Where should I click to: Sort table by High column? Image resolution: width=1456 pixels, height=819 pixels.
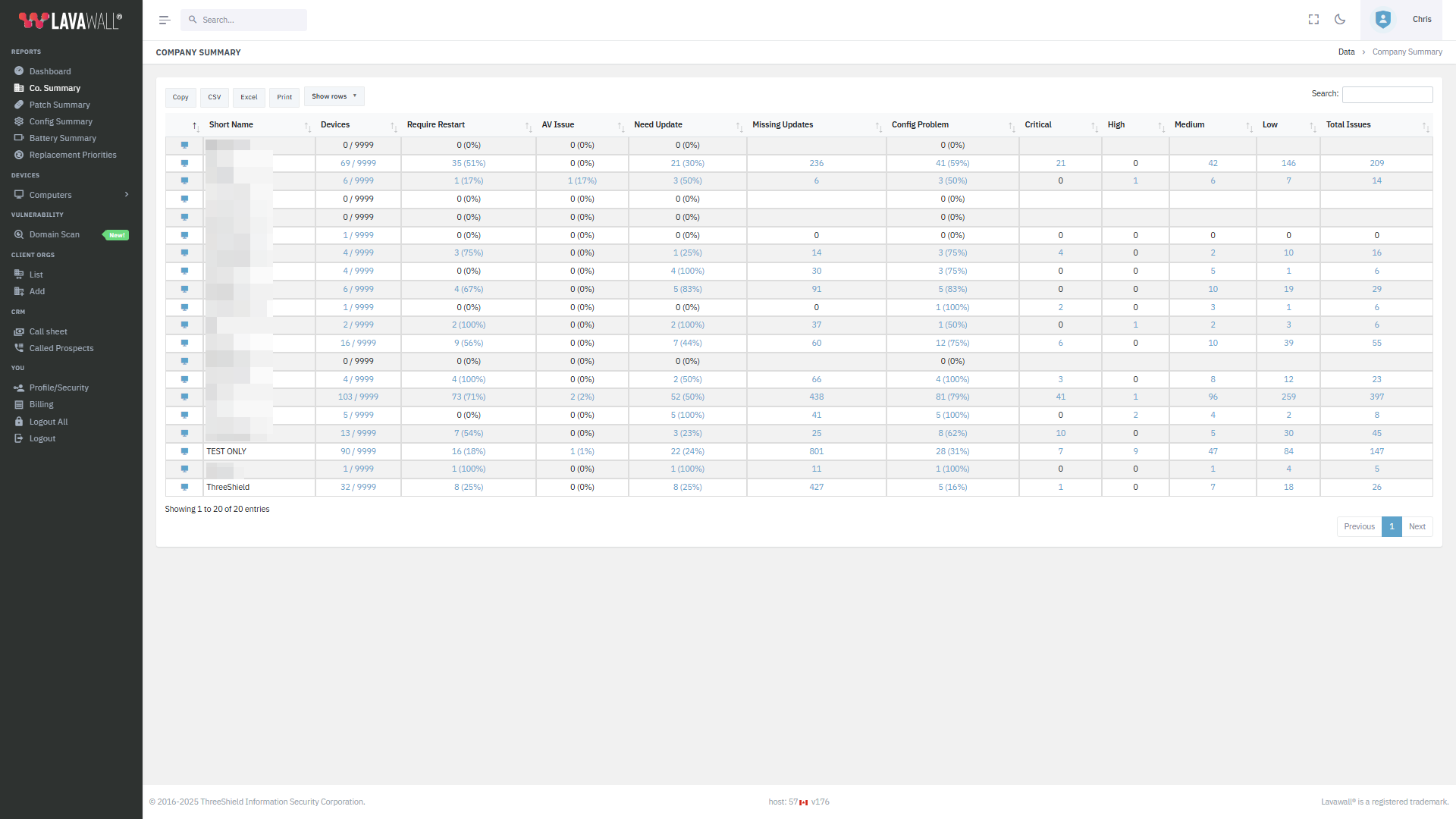coord(1135,125)
